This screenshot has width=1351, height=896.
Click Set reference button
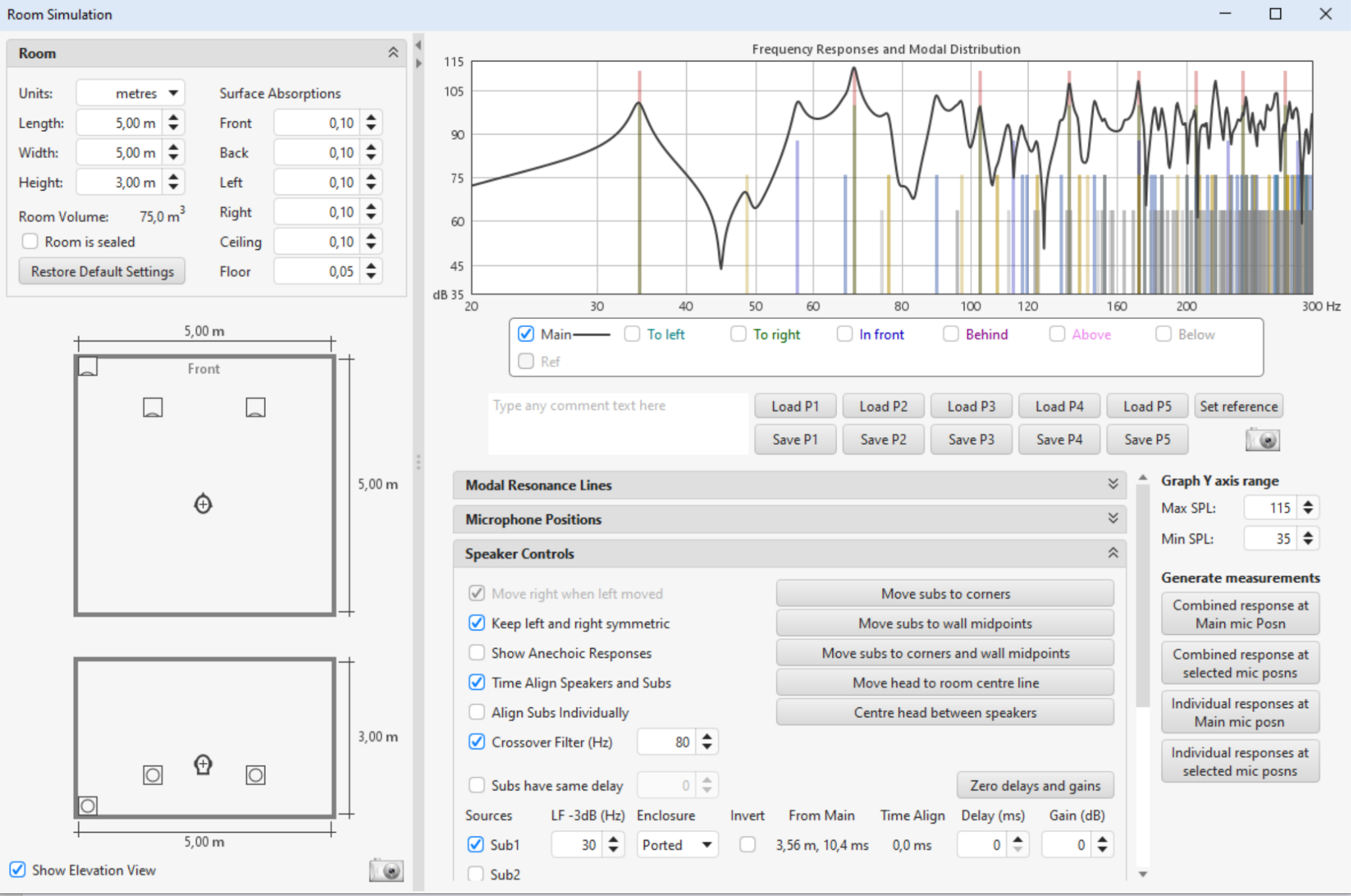[1238, 406]
